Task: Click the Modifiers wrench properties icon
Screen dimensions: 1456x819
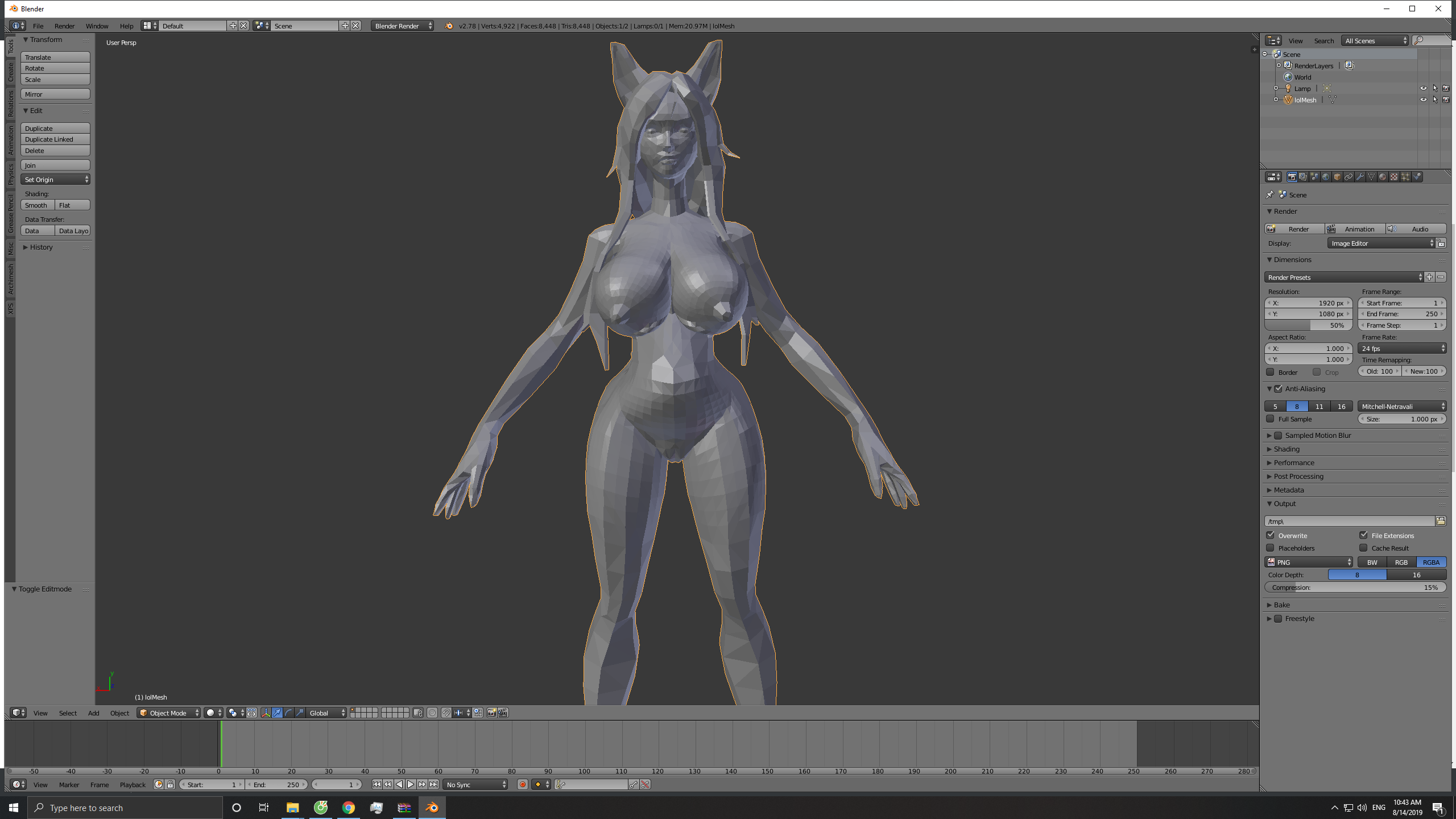Action: (1360, 177)
